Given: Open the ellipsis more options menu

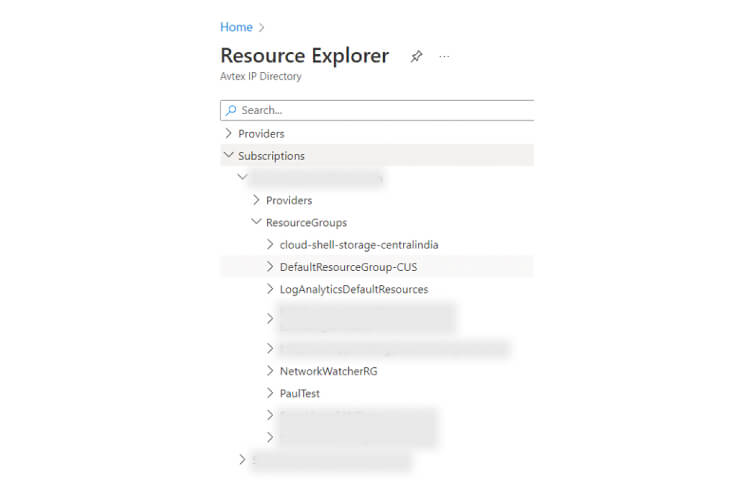Looking at the screenshot, I should 444,57.
